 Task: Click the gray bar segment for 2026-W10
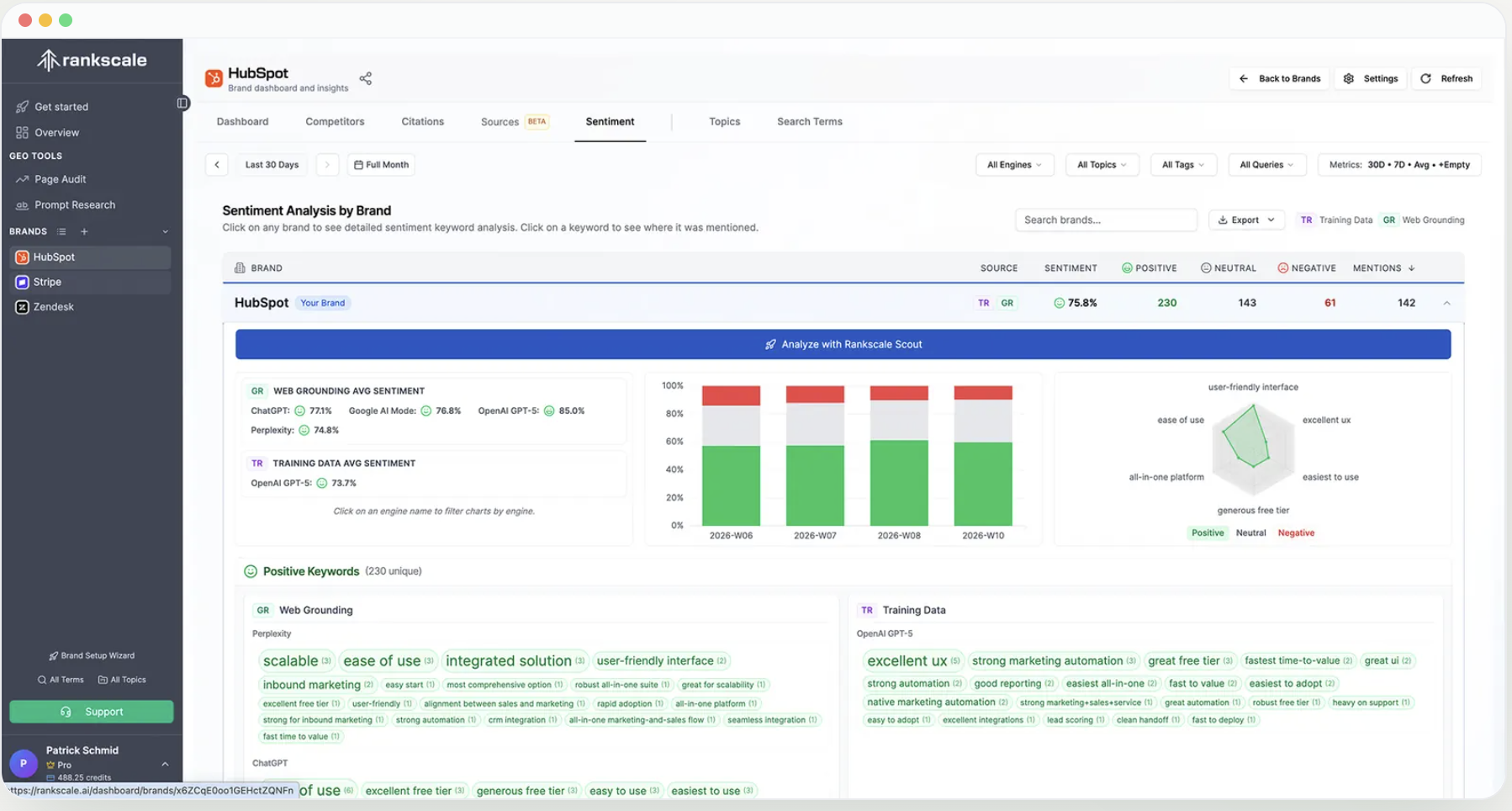[x=983, y=421]
